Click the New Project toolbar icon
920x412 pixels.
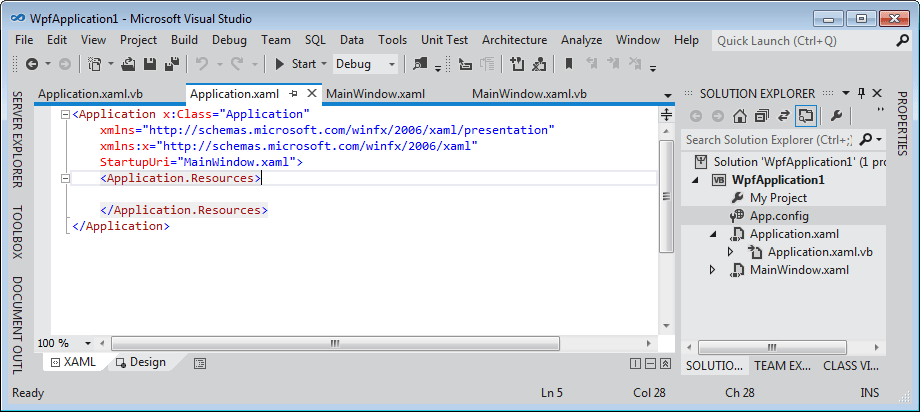[x=95, y=64]
